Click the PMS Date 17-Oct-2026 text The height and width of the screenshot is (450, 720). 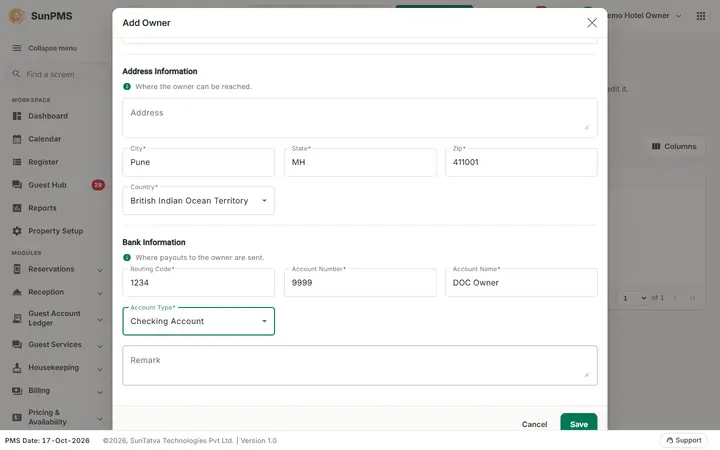click(47, 440)
